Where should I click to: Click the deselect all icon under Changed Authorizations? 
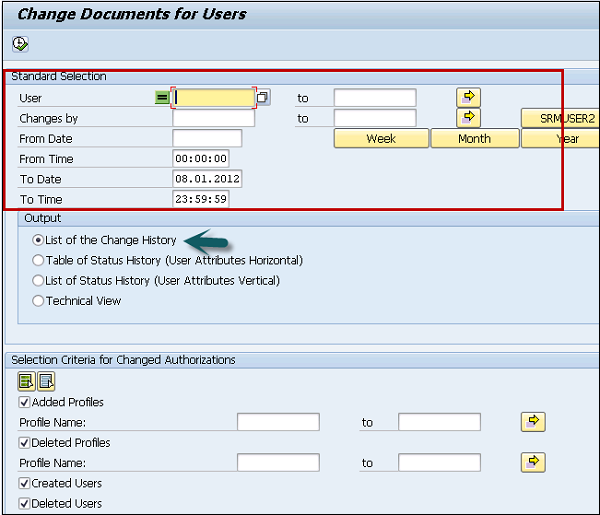46,381
